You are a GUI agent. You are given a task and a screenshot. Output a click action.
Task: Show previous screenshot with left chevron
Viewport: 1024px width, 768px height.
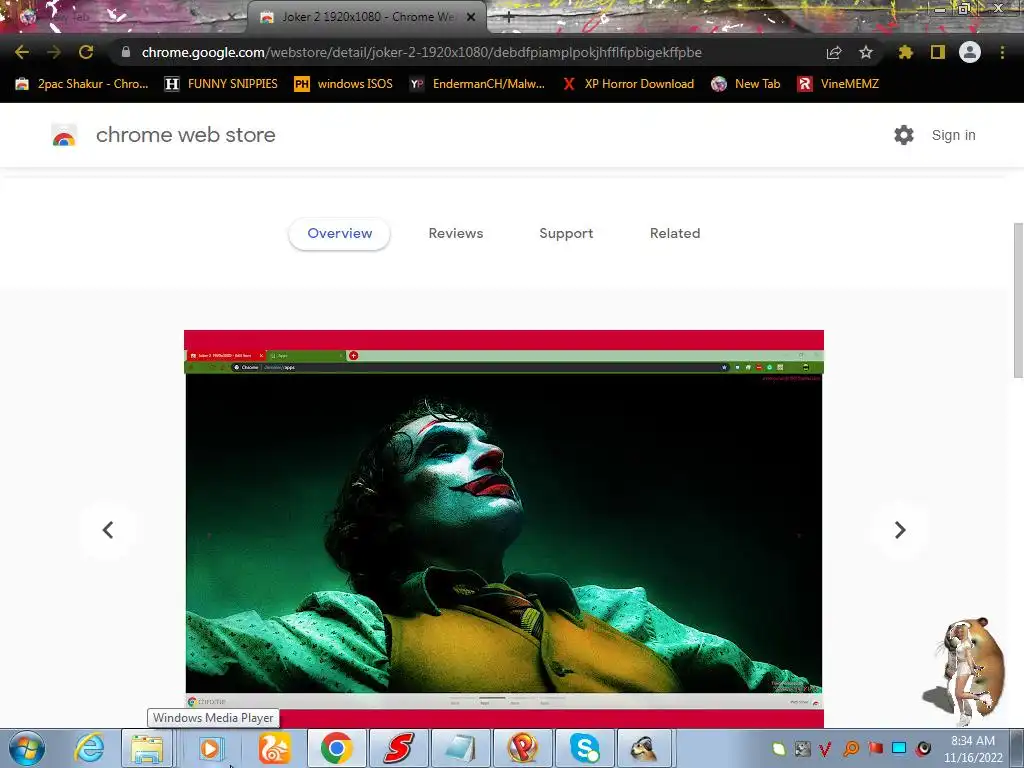(x=108, y=530)
